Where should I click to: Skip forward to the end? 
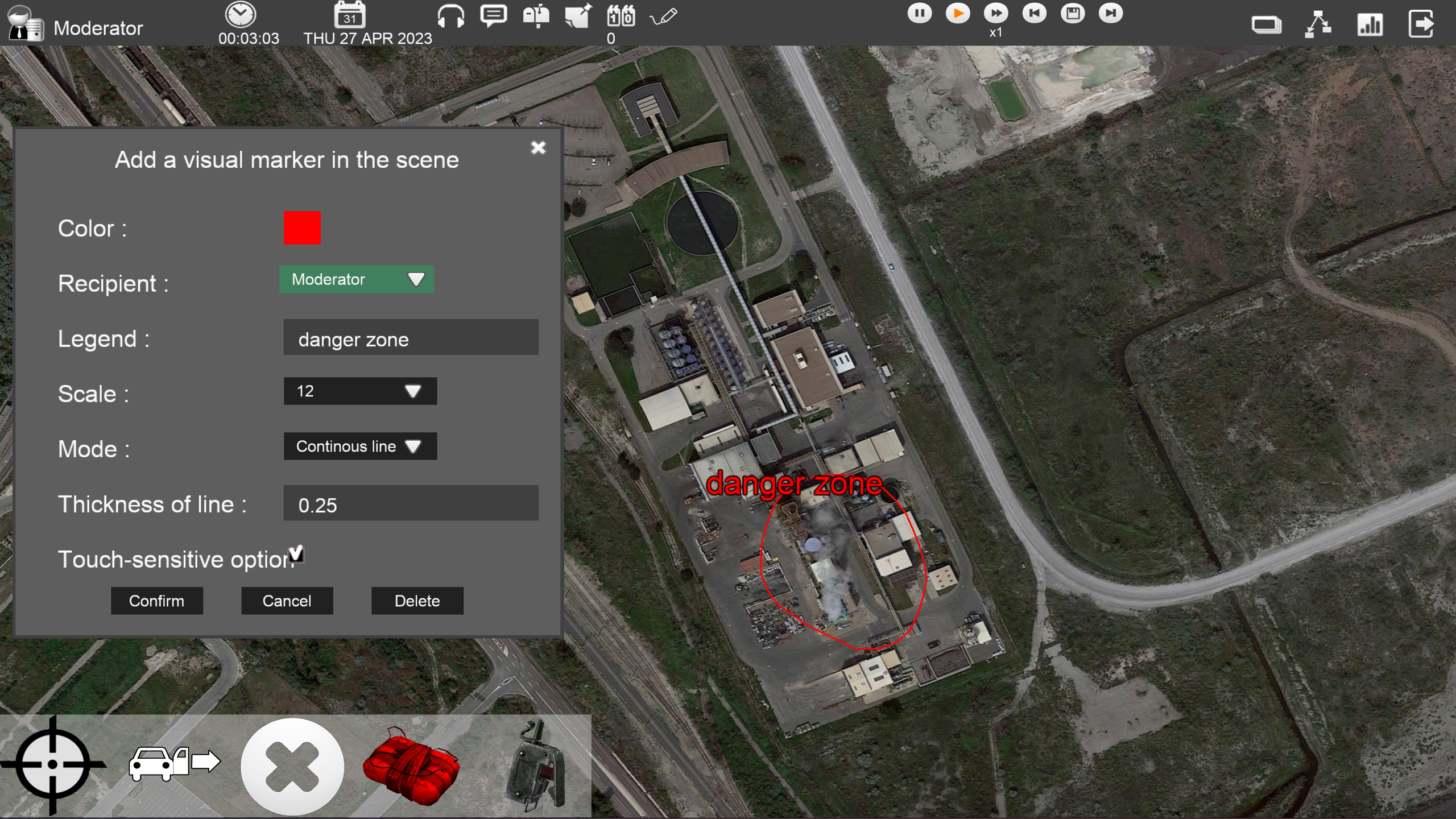1111,13
